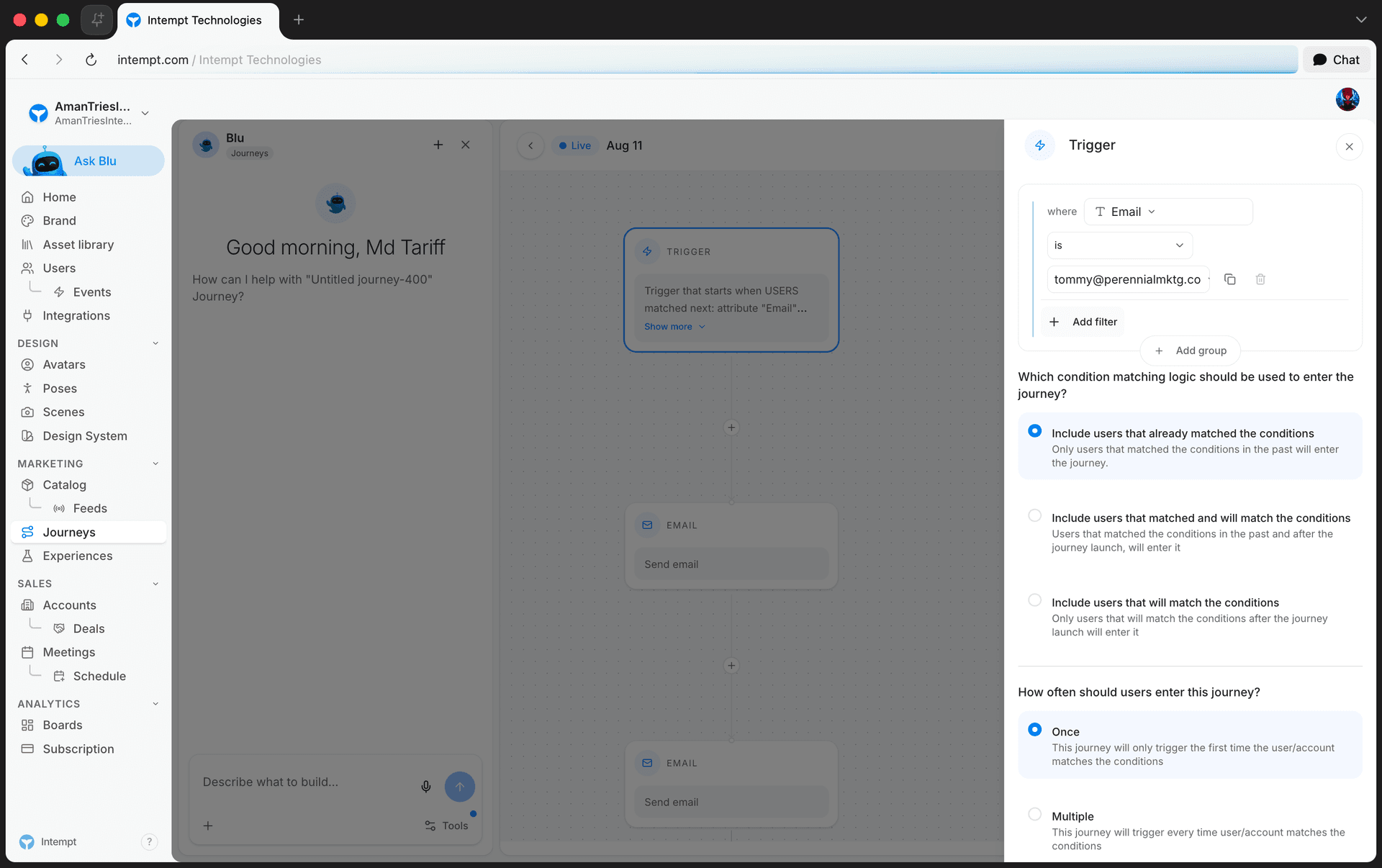Close the Trigger panel
This screenshot has width=1382, height=868.
[1349, 147]
